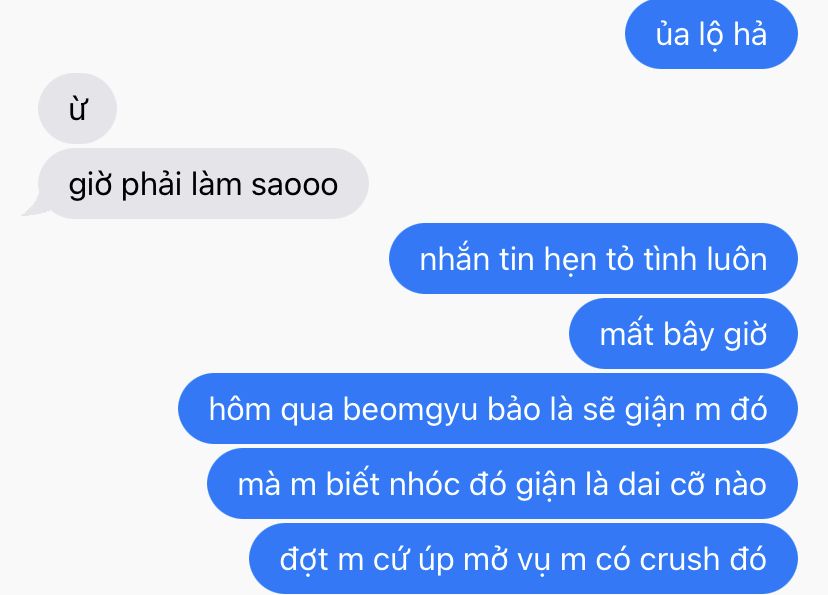This screenshot has height=595, width=828.
Task: Tap the word "nhóc" in the blue message
Action: (424, 484)
